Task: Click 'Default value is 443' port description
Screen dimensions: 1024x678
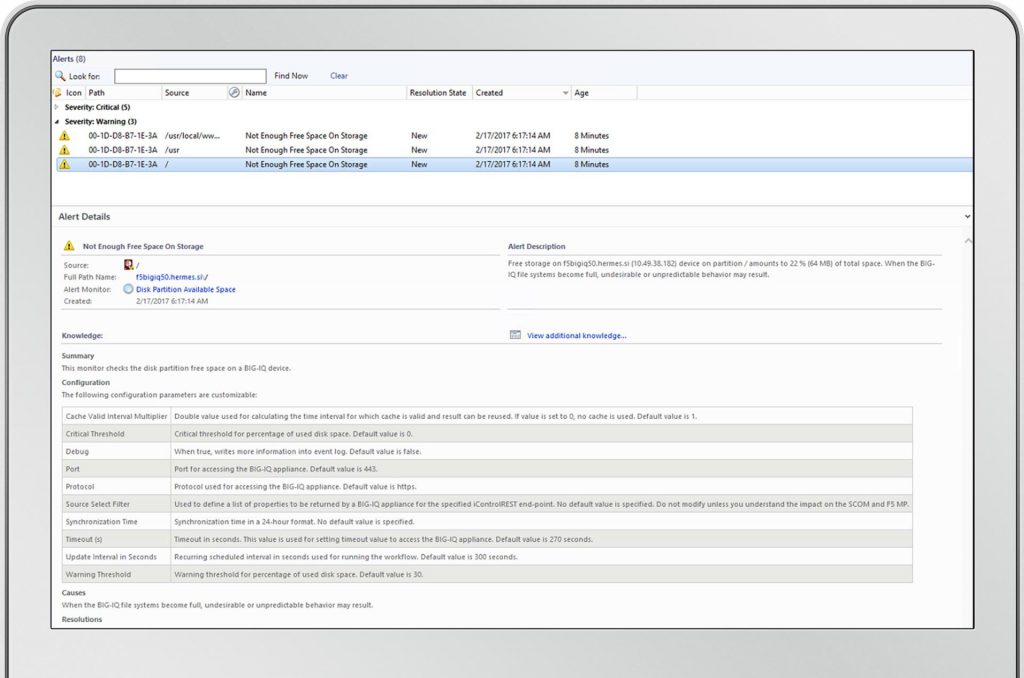Action: coord(344,469)
